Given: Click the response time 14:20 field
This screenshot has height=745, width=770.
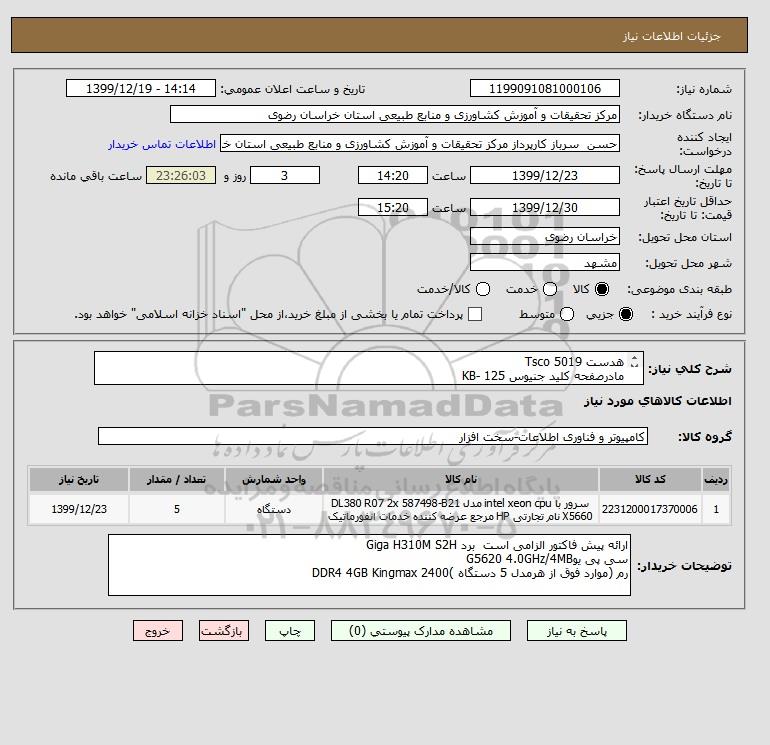Looking at the screenshot, I should 393,175.
